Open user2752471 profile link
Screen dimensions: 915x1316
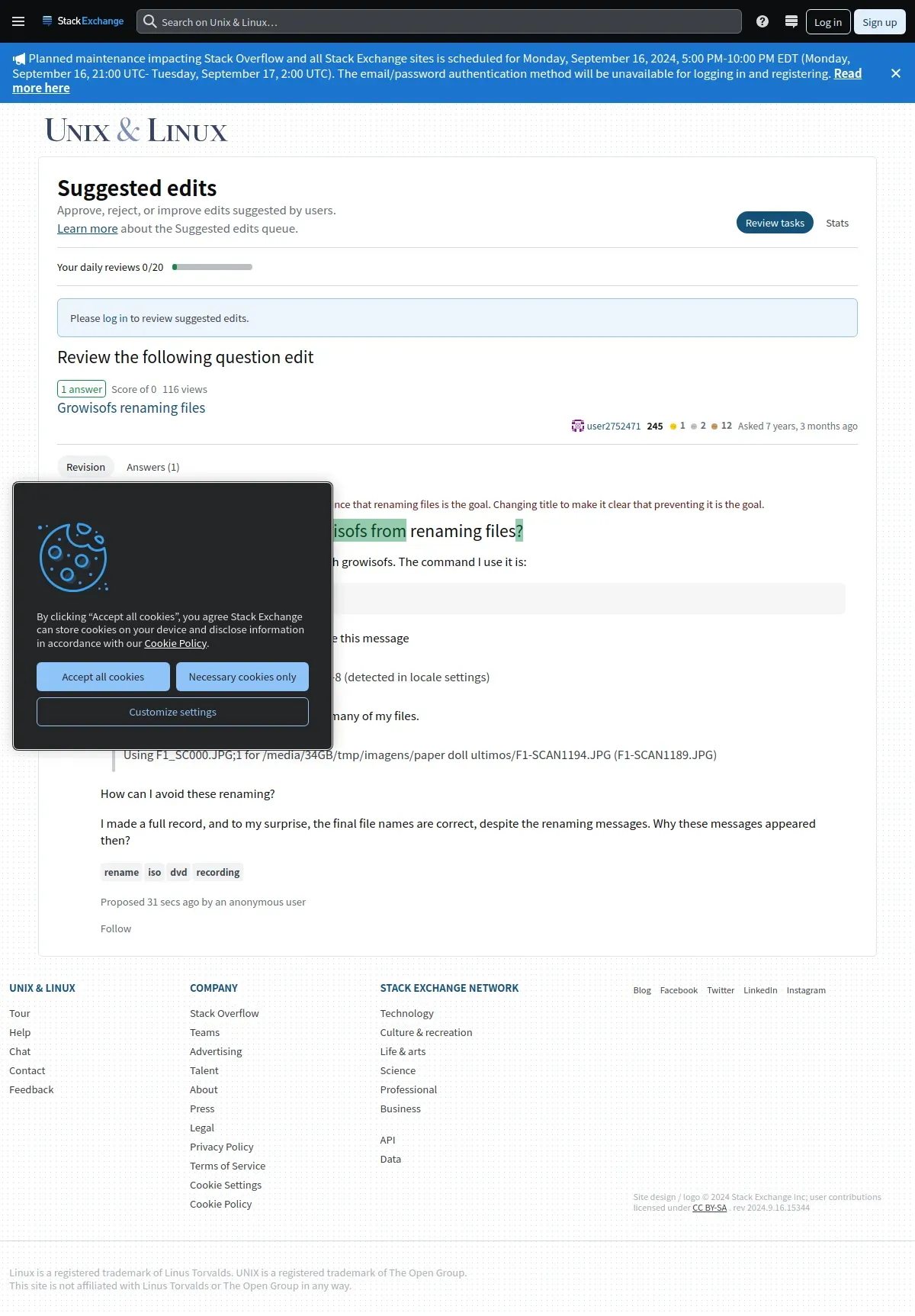coord(614,426)
